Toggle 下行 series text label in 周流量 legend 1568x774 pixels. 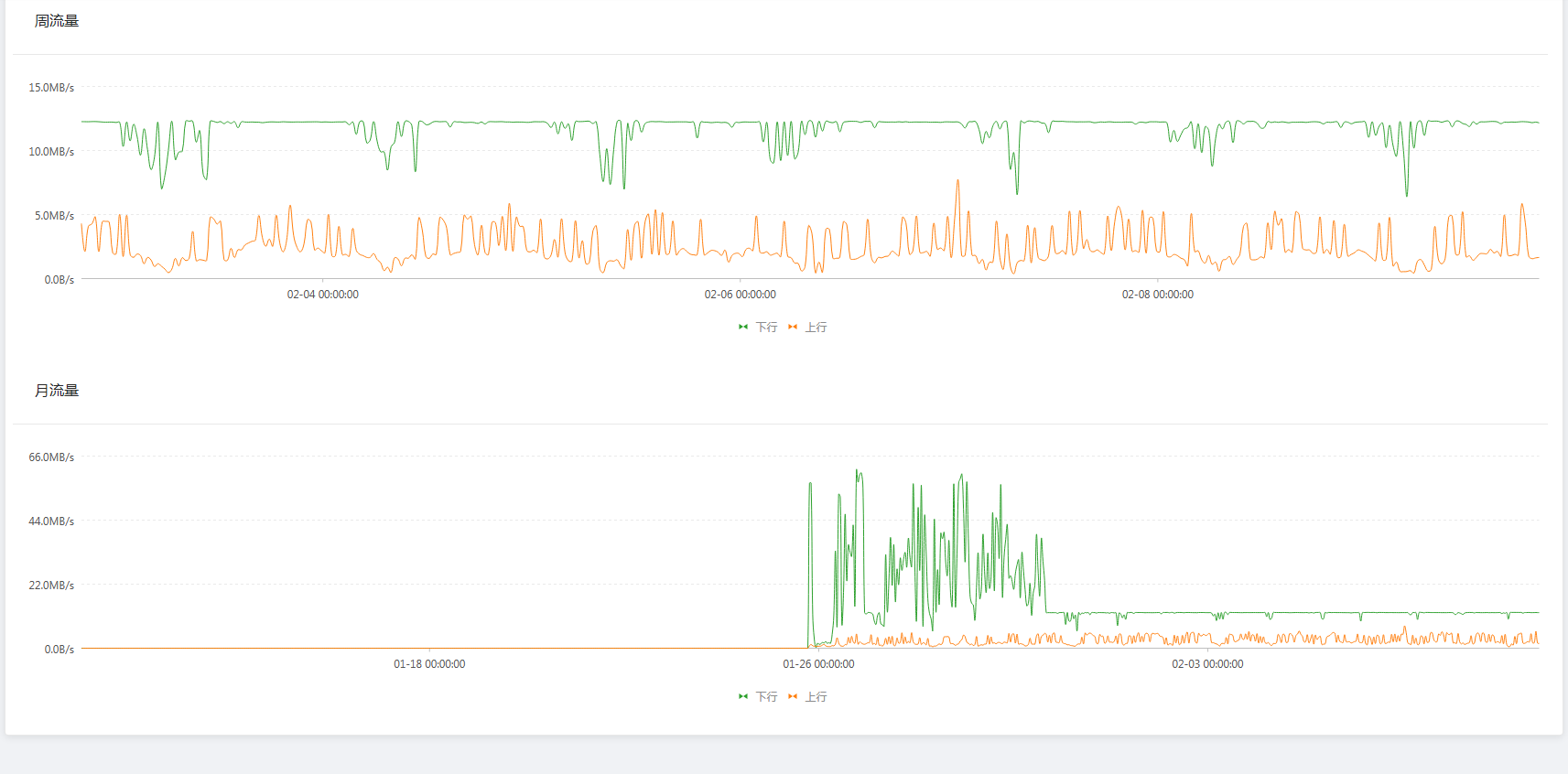766,328
